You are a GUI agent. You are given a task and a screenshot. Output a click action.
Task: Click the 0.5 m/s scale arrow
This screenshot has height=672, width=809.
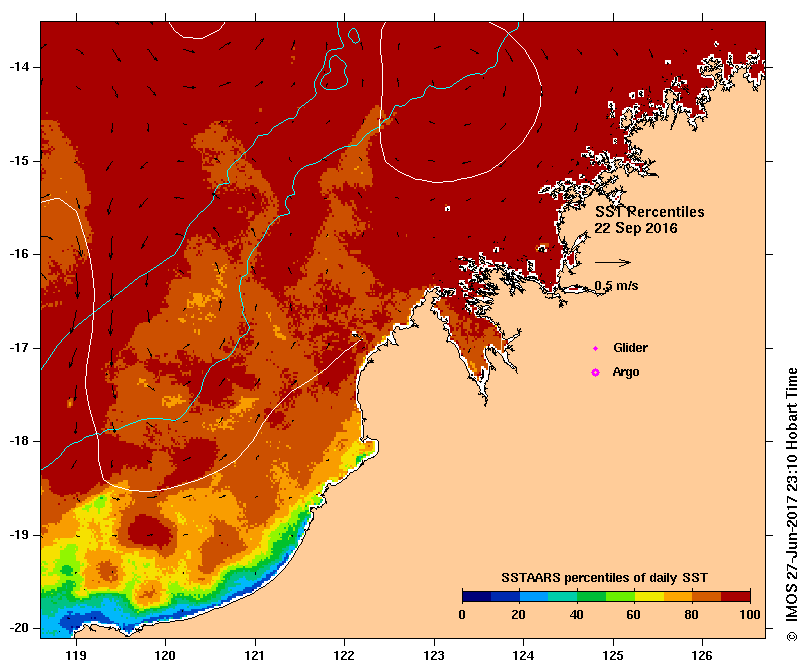(613, 262)
